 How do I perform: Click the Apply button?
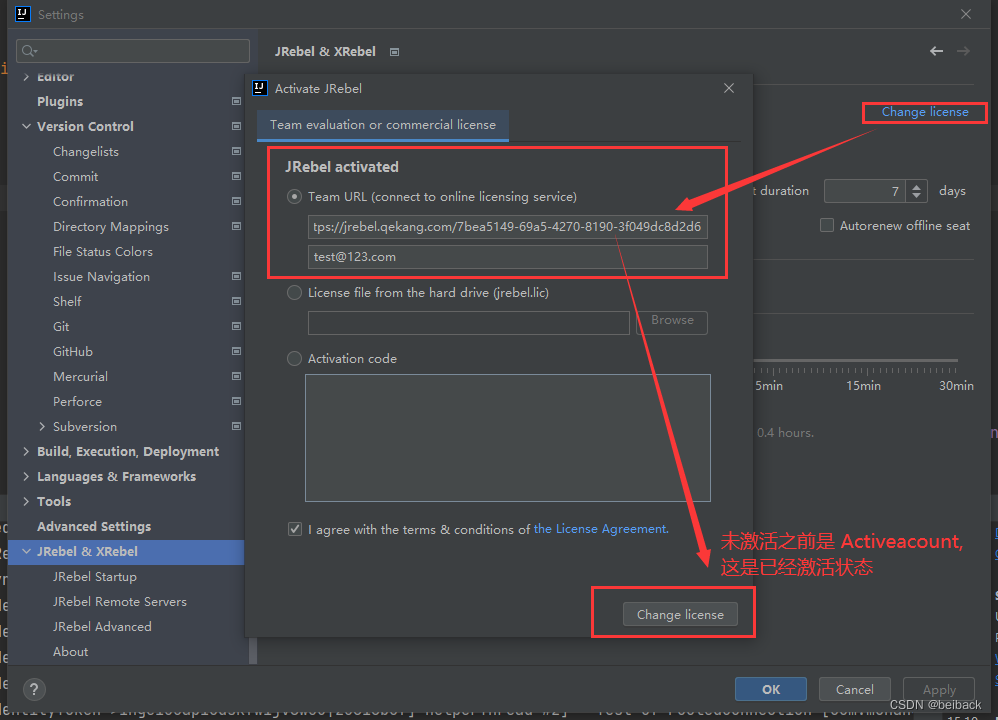[939, 689]
